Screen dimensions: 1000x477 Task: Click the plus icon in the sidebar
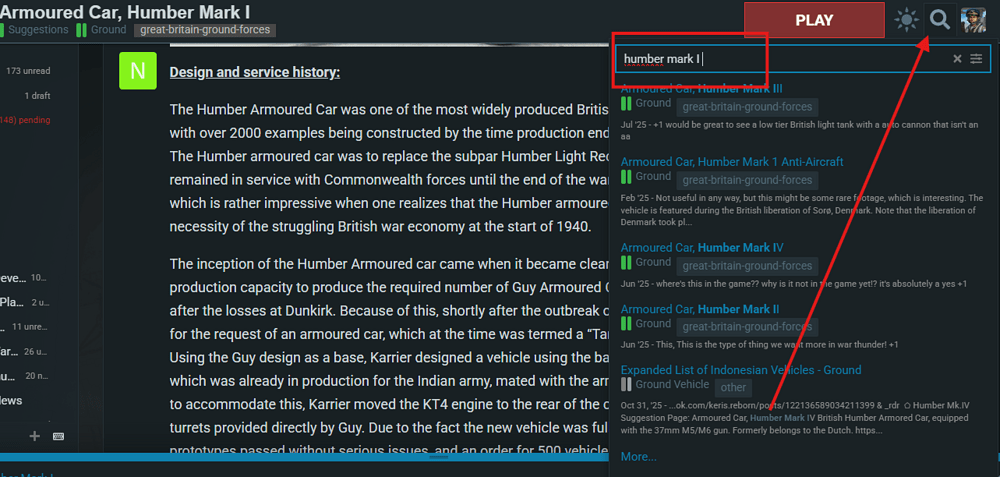click(x=35, y=436)
